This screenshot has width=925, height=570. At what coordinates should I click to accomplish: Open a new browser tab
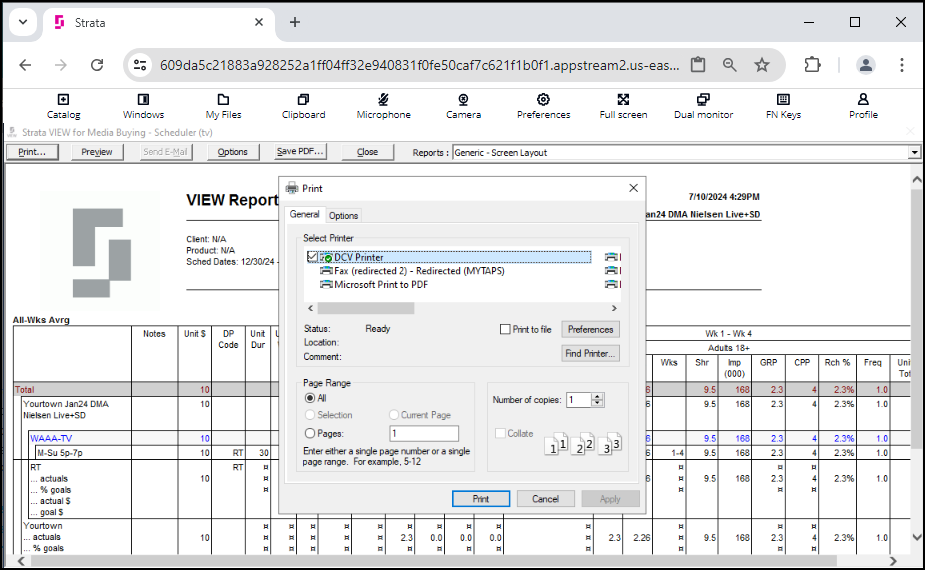(x=295, y=22)
